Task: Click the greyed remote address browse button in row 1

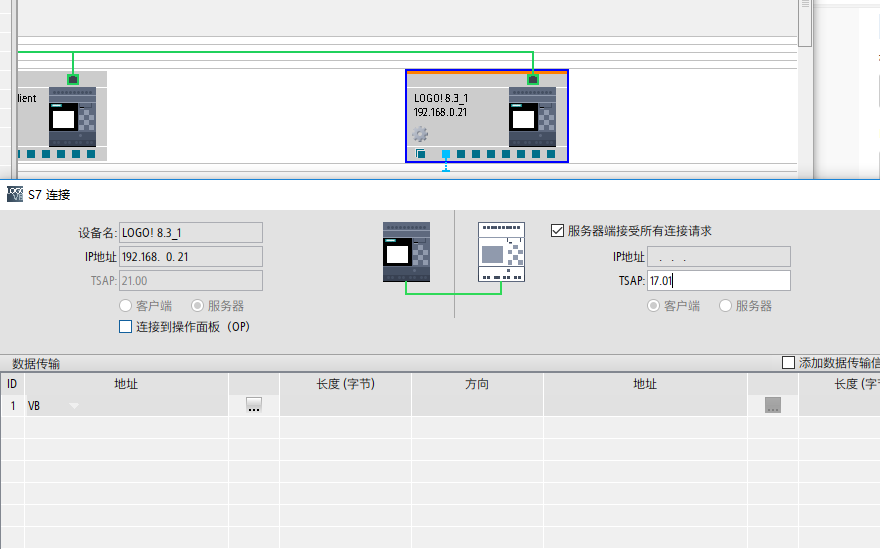Action: (x=773, y=405)
